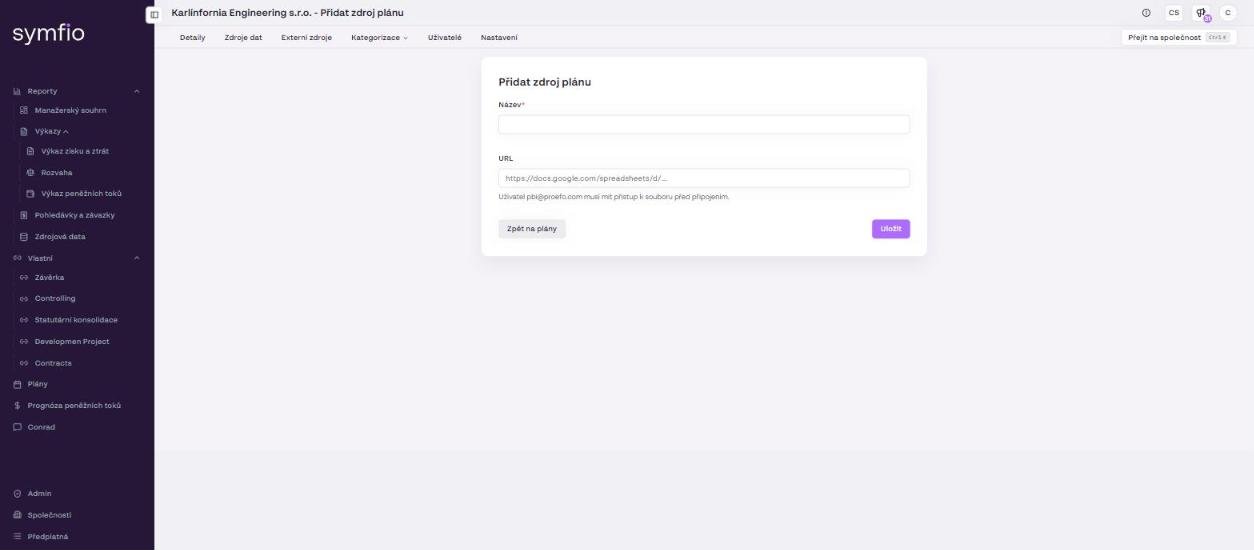
Task: Open Prognóza peněžních toků
Action: (74, 405)
